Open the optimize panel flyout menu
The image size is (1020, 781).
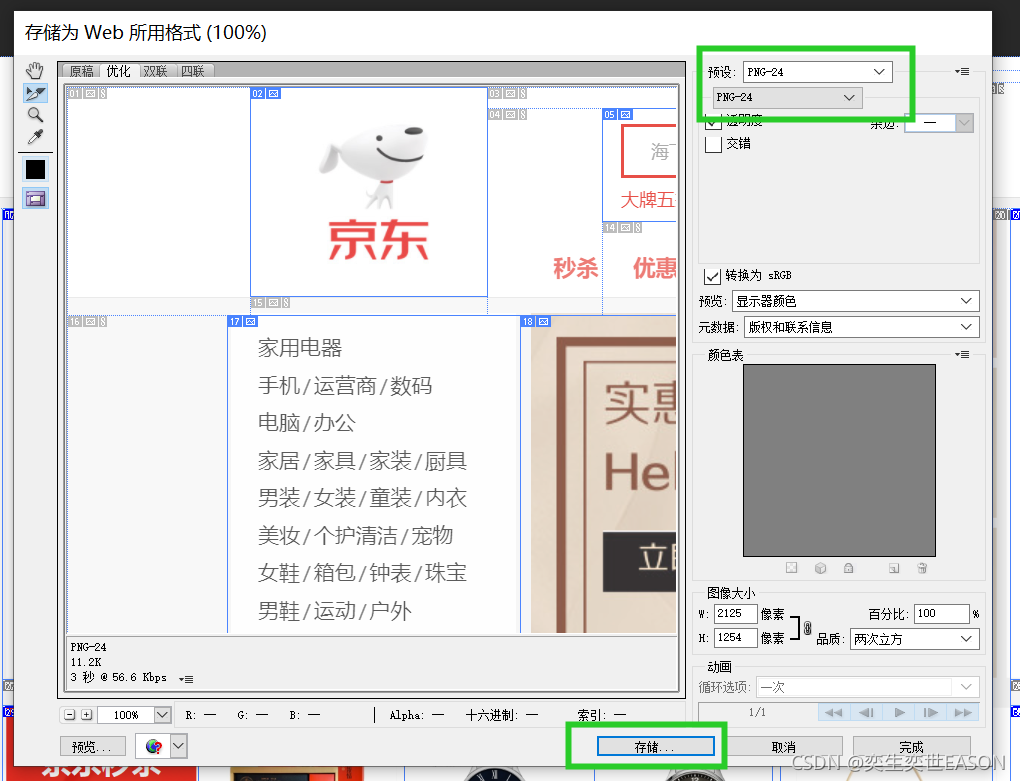[962, 72]
